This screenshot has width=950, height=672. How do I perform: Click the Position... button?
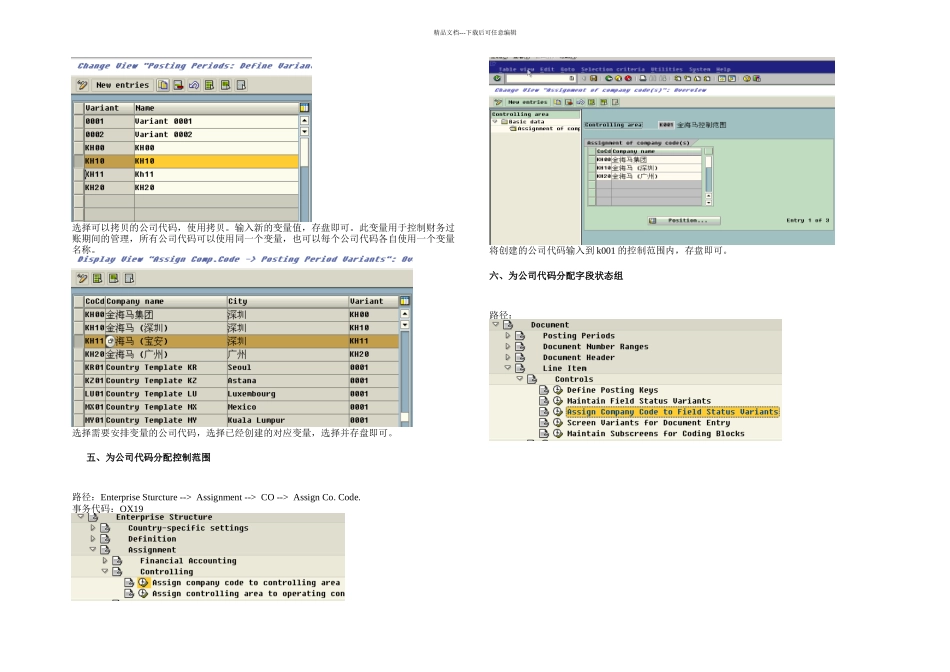[x=684, y=221]
